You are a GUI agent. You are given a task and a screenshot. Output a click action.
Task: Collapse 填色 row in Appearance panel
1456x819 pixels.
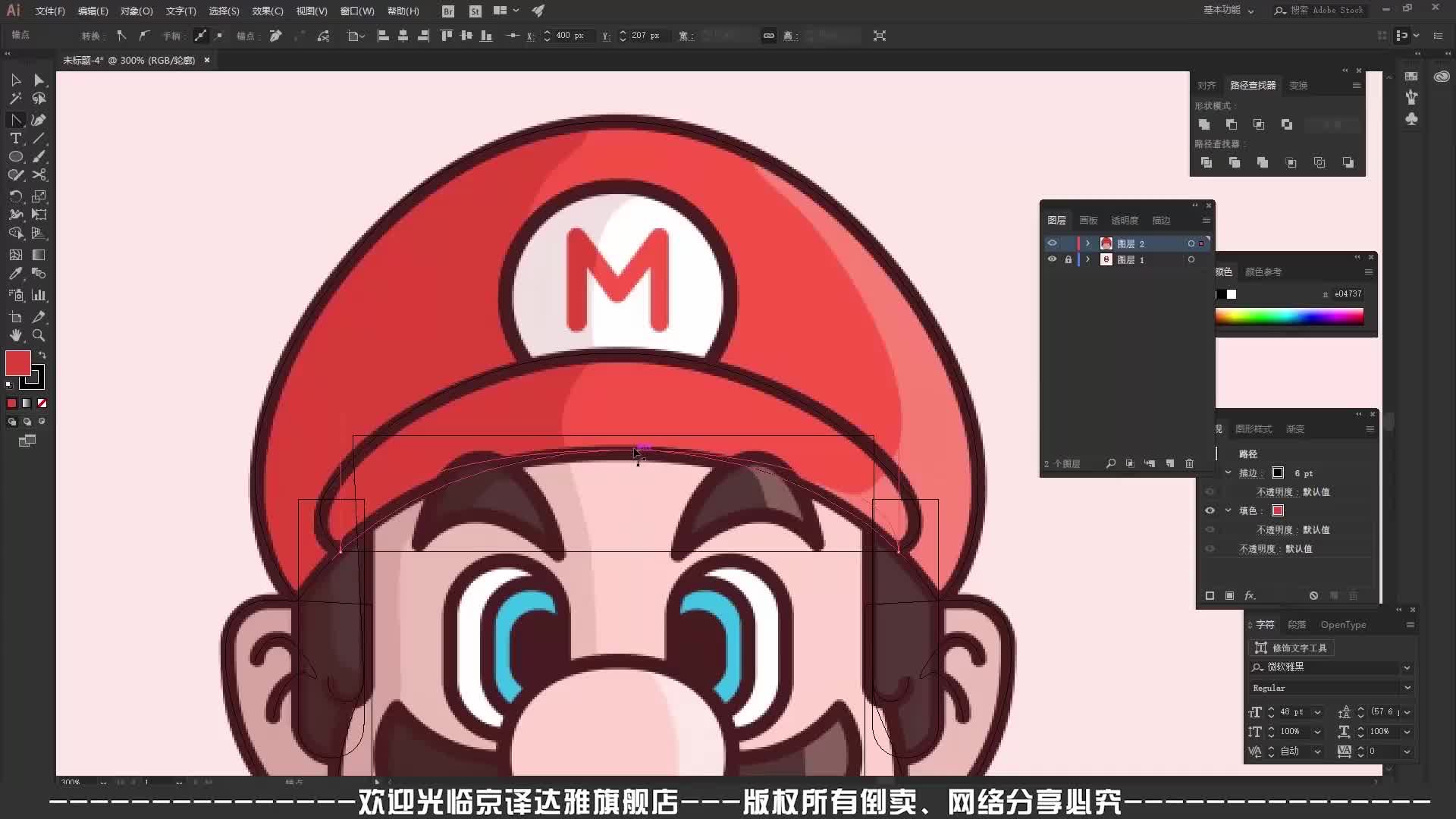pyautogui.click(x=1228, y=510)
